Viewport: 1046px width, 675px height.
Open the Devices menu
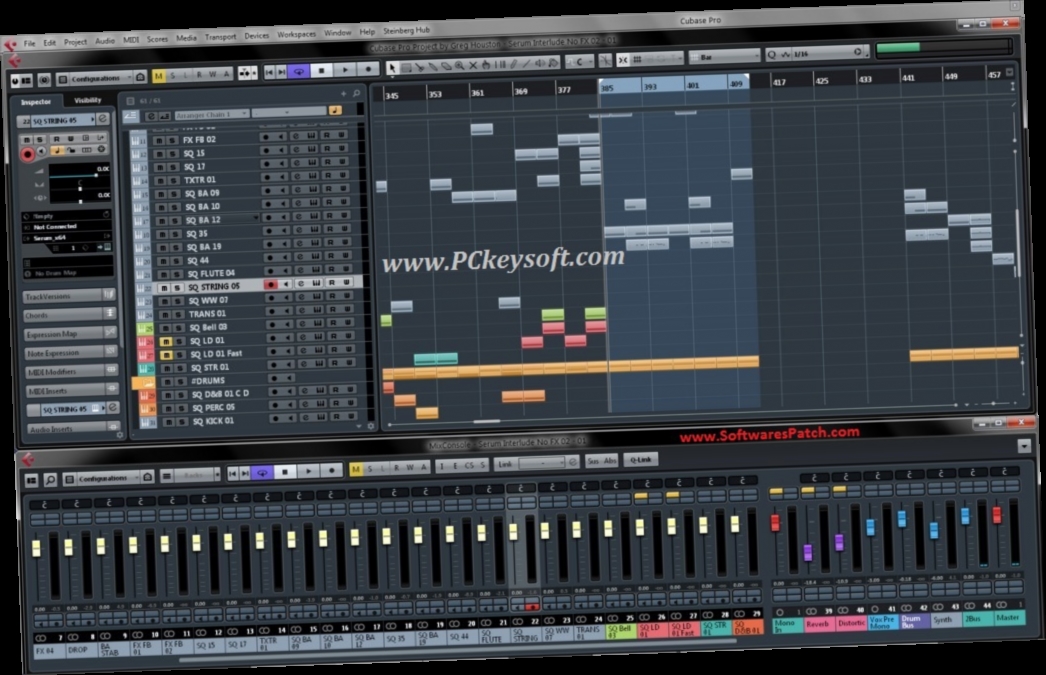click(x=256, y=36)
